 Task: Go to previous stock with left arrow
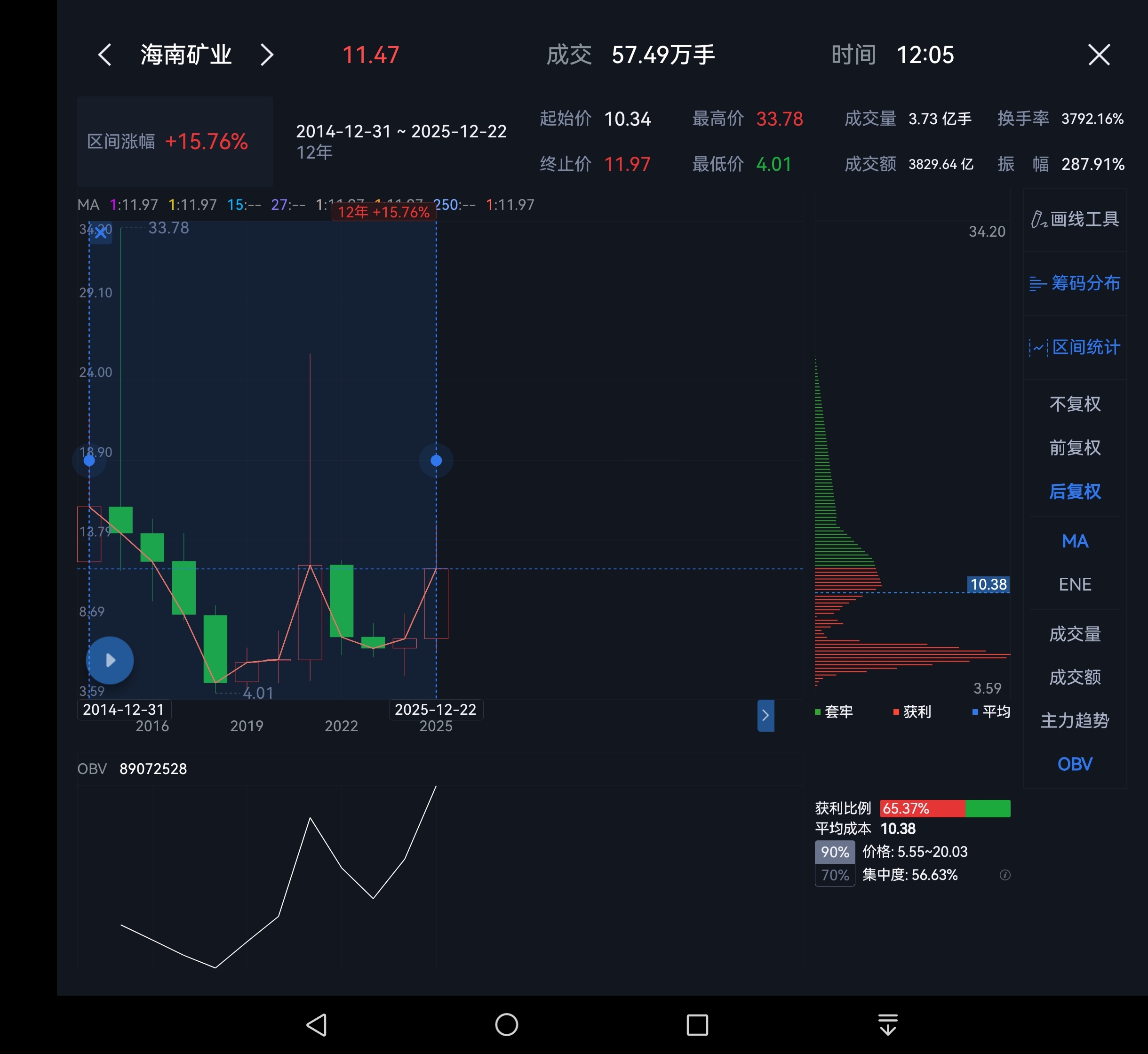(105, 56)
